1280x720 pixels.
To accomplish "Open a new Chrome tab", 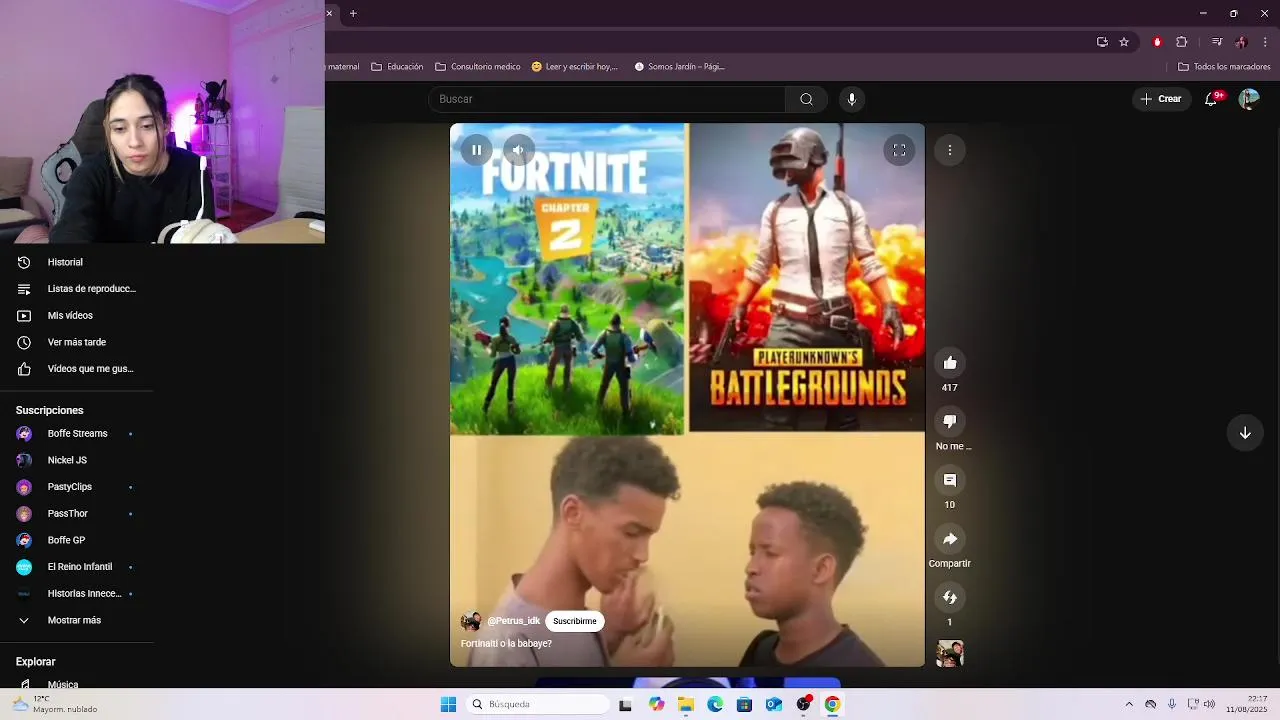I will (353, 13).
